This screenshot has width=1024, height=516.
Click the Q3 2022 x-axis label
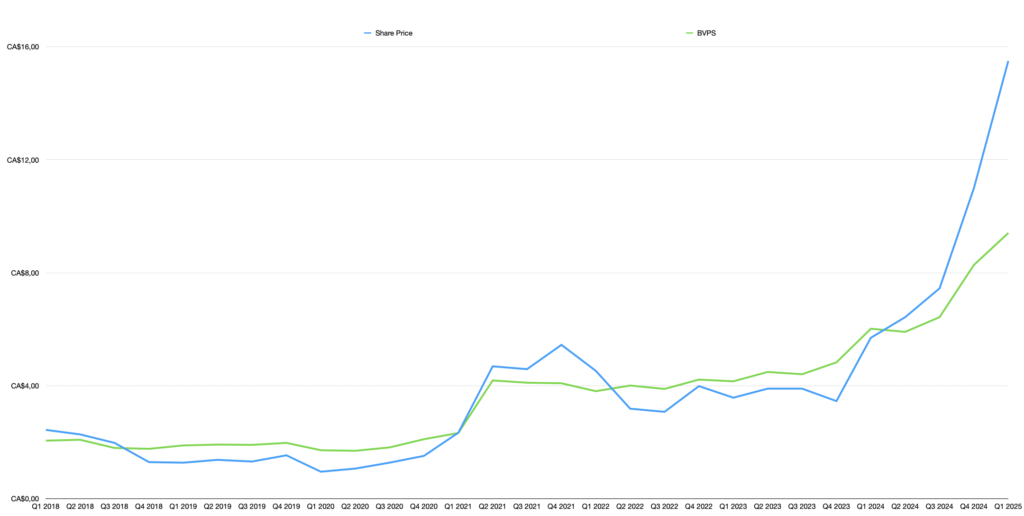tap(664, 507)
